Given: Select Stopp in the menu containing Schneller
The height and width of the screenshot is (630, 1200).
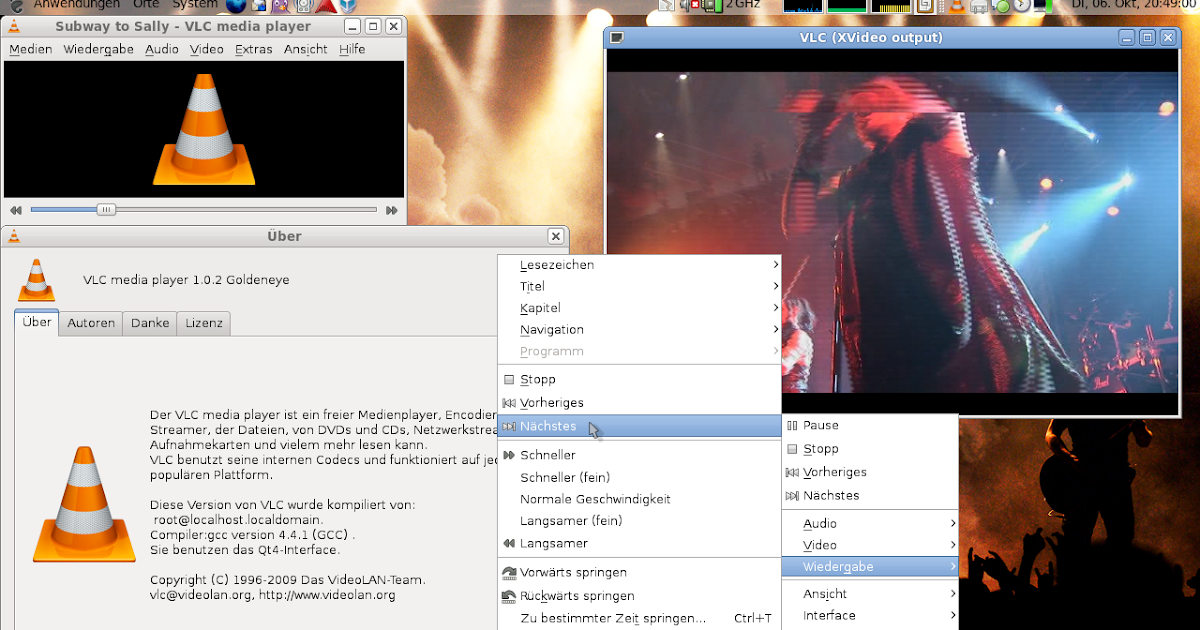Looking at the screenshot, I should [x=640, y=380].
